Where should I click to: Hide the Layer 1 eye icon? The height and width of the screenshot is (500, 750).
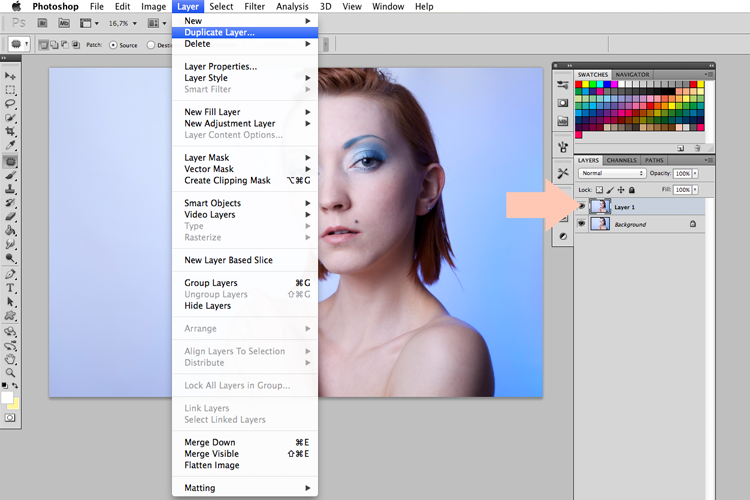click(x=582, y=207)
